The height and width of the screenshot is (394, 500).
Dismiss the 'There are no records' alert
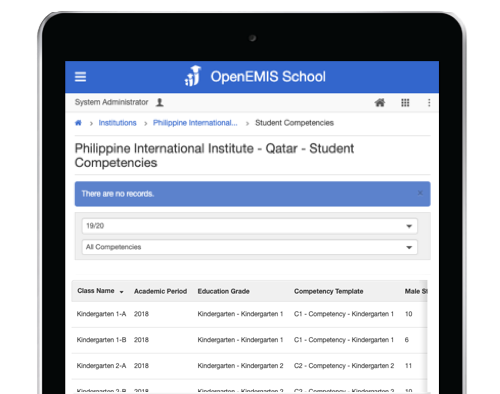(420, 193)
